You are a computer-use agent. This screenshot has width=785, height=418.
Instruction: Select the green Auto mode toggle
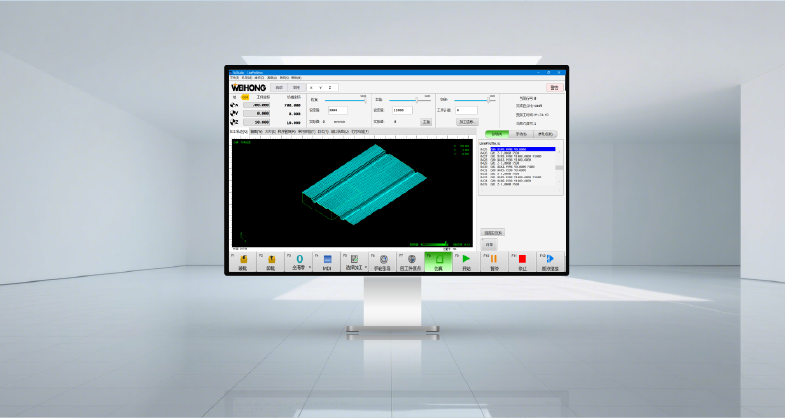(x=497, y=133)
